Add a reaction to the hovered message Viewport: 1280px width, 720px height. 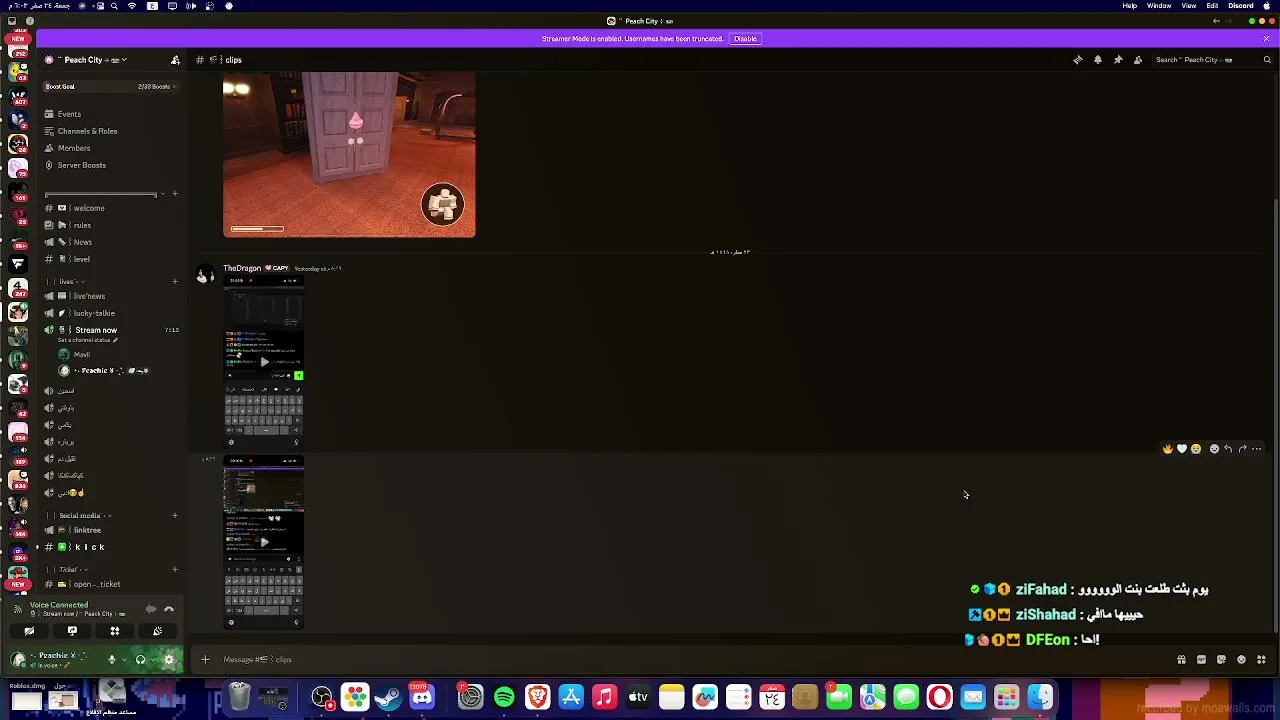point(1214,449)
